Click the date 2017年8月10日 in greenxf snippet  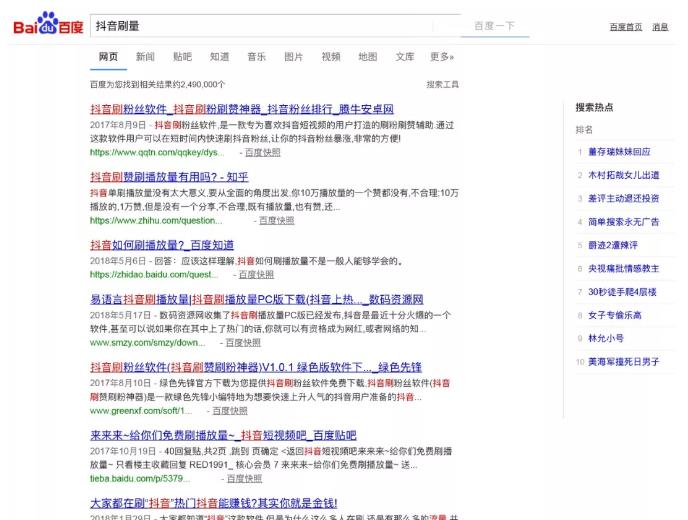pos(121,383)
